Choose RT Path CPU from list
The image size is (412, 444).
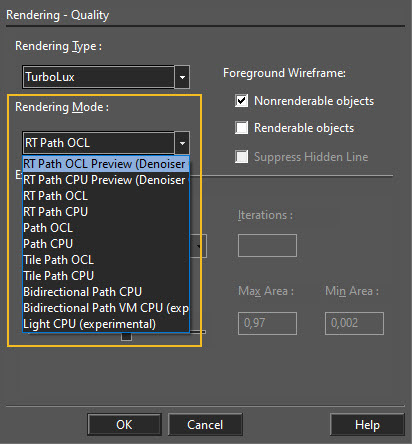tap(106, 212)
